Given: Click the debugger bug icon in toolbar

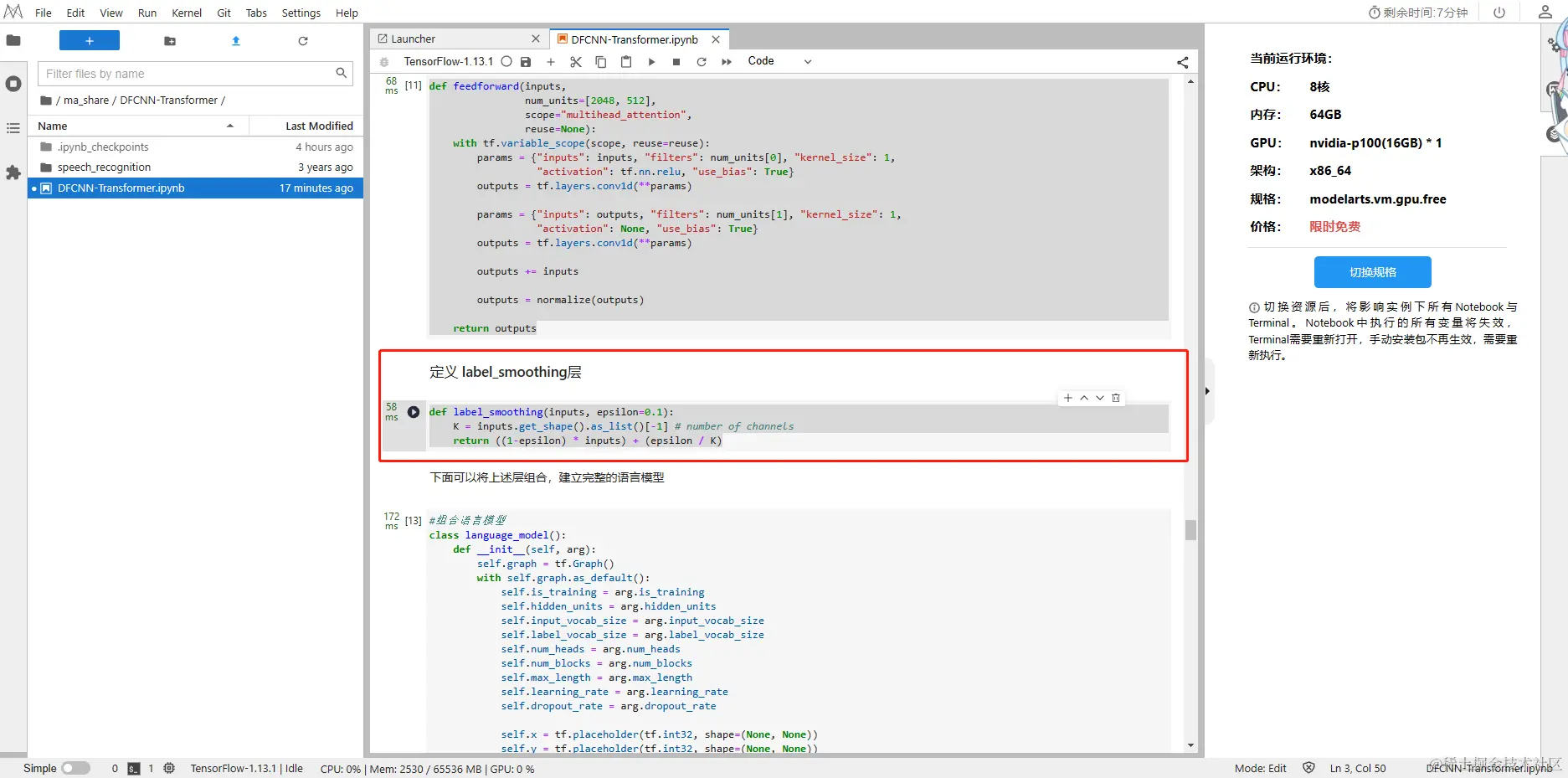Looking at the screenshot, I should (x=384, y=62).
